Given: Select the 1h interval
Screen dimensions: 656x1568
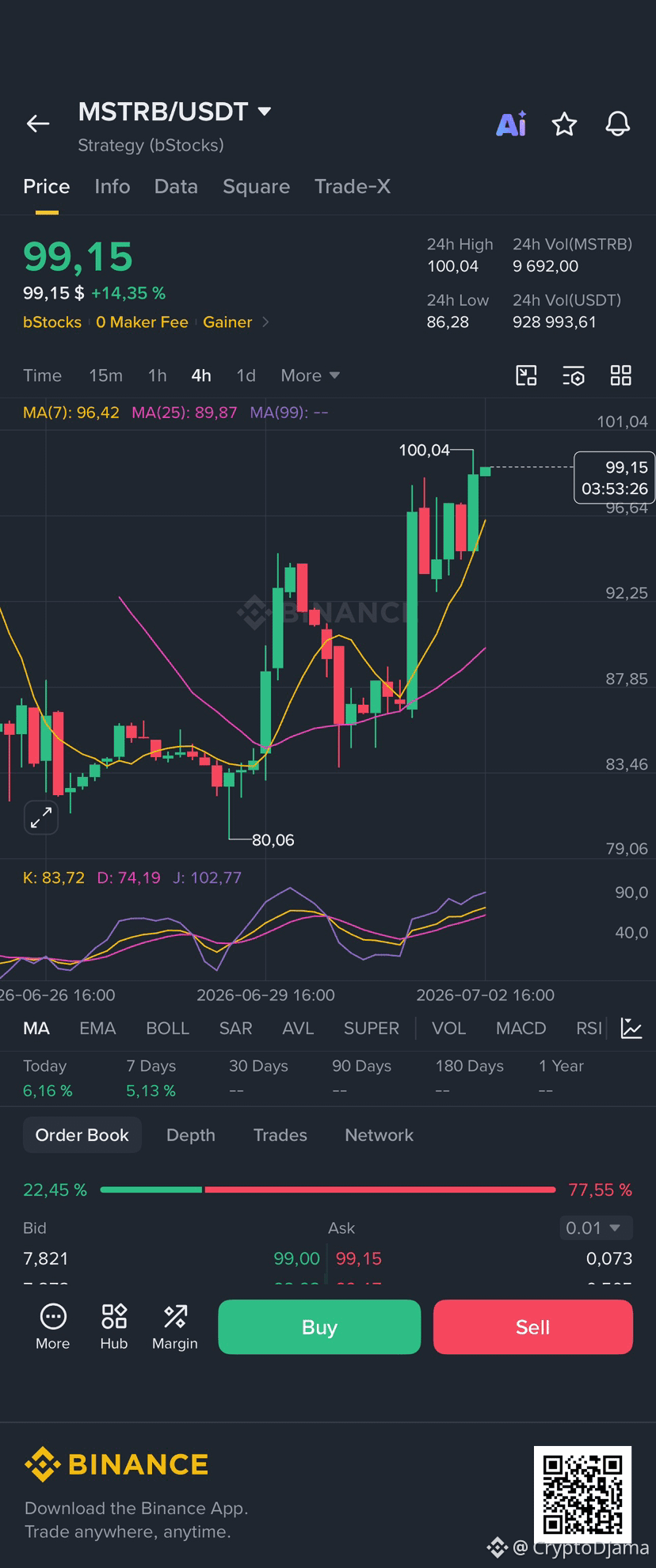Looking at the screenshot, I should (x=158, y=375).
